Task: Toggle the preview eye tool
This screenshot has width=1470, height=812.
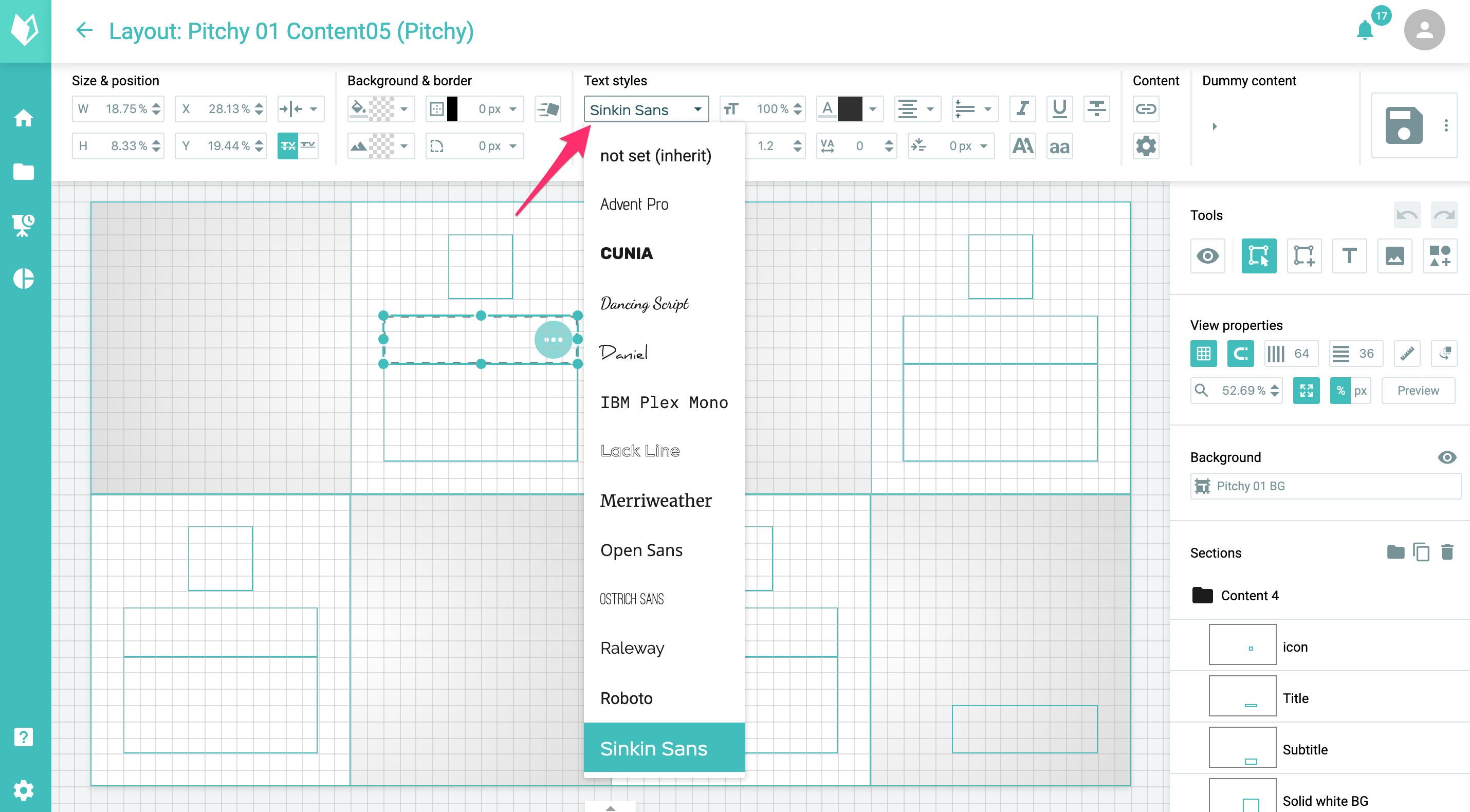Action: pyautogui.click(x=1207, y=255)
